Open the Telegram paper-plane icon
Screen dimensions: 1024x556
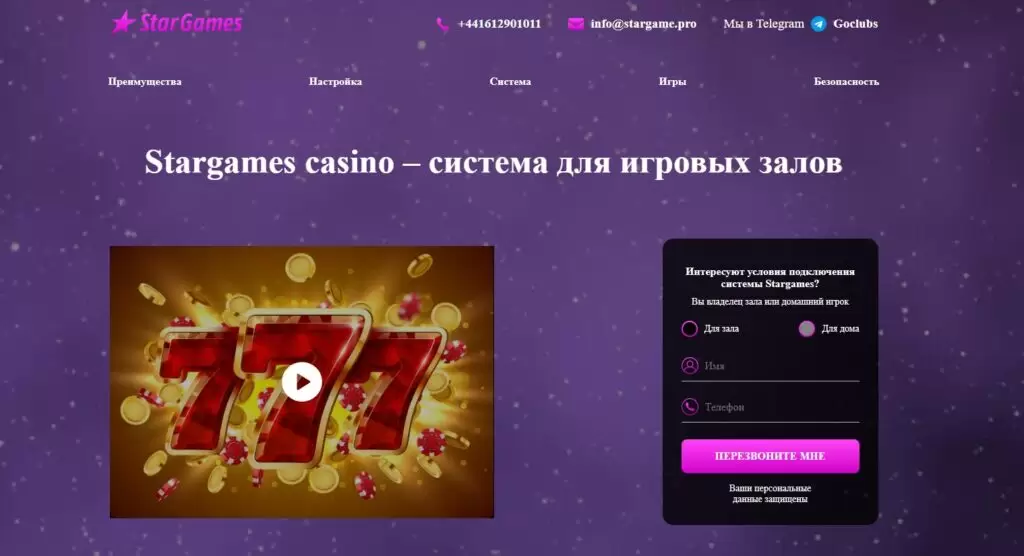click(818, 24)
